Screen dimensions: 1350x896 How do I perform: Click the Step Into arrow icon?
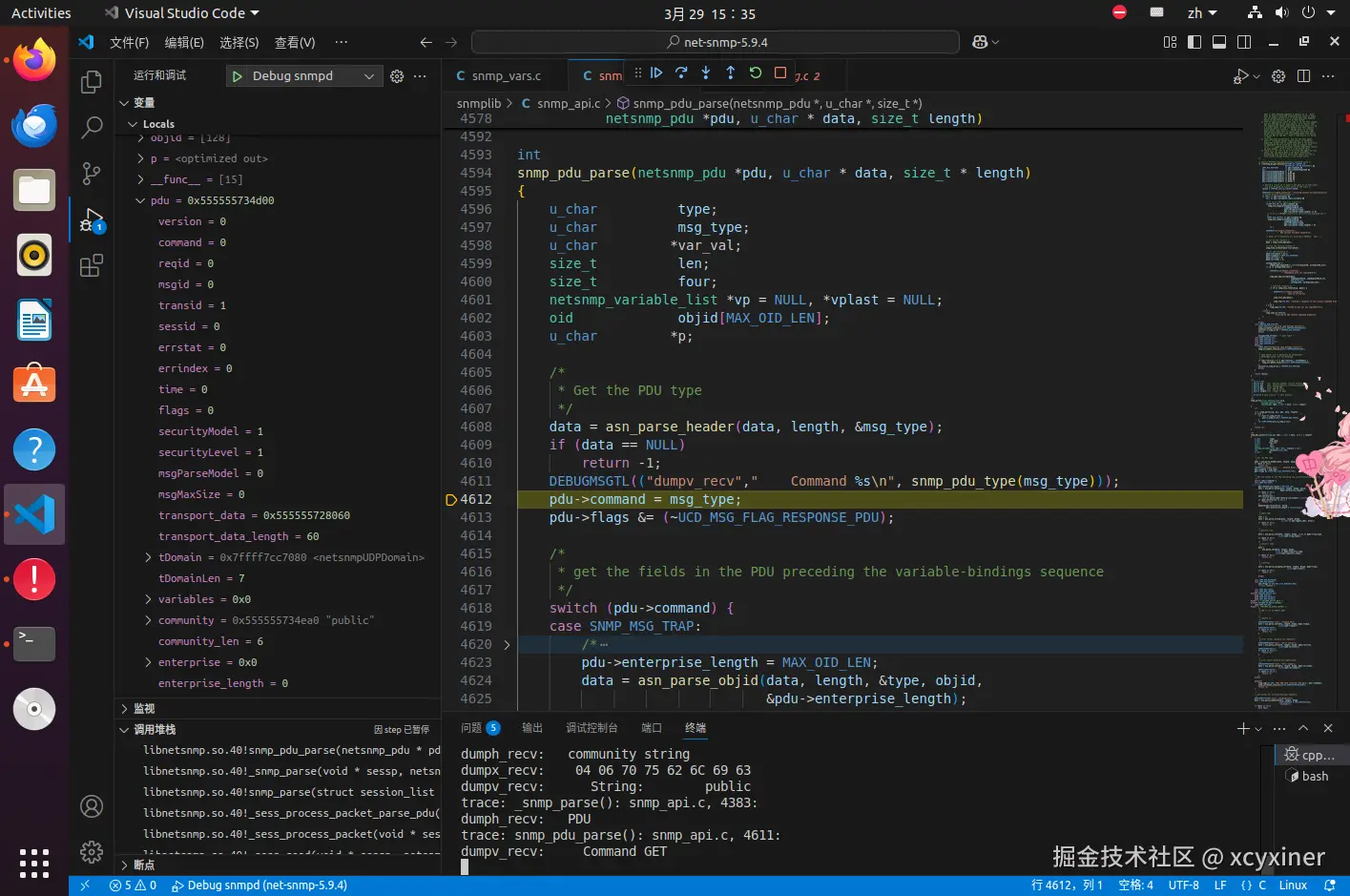point(706,73)
